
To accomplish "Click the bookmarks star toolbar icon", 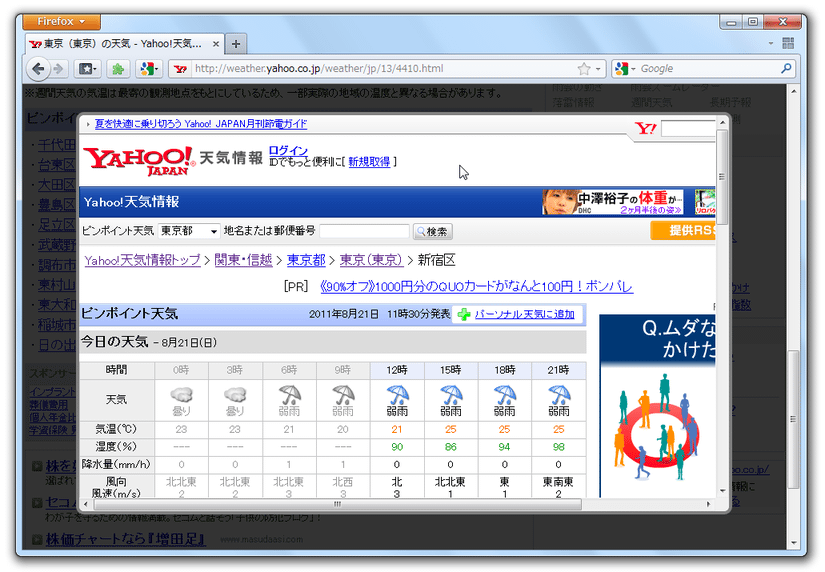I will coord(87,68).
